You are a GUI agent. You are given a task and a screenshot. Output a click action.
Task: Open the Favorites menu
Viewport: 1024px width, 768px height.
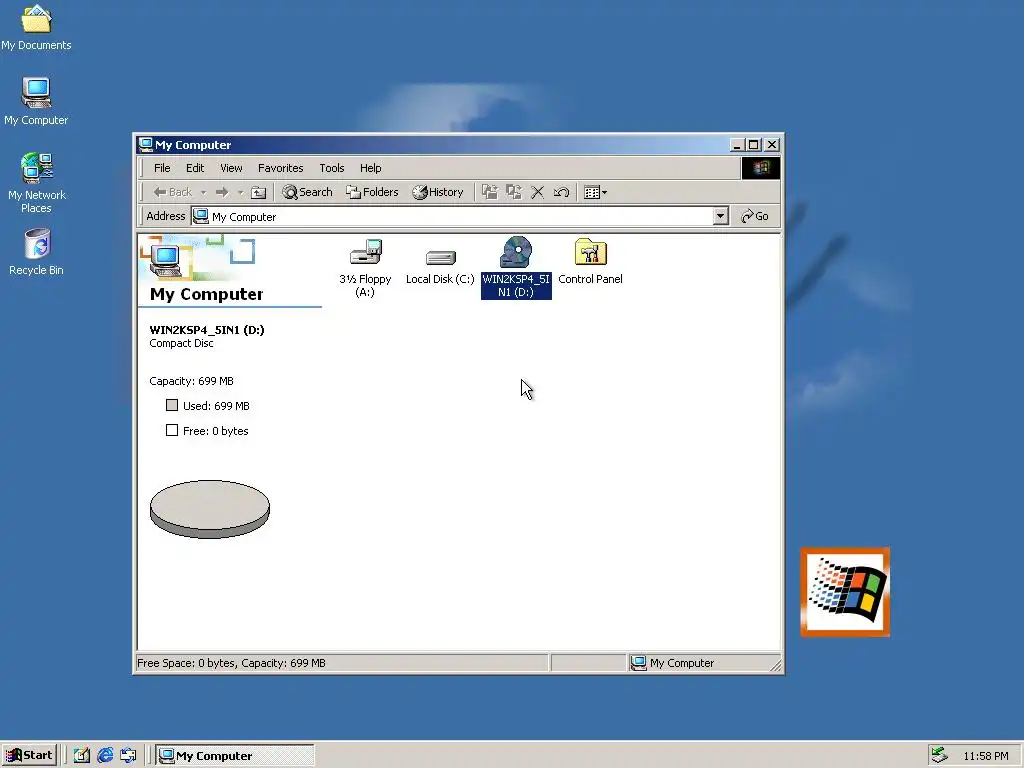point(281,168)
